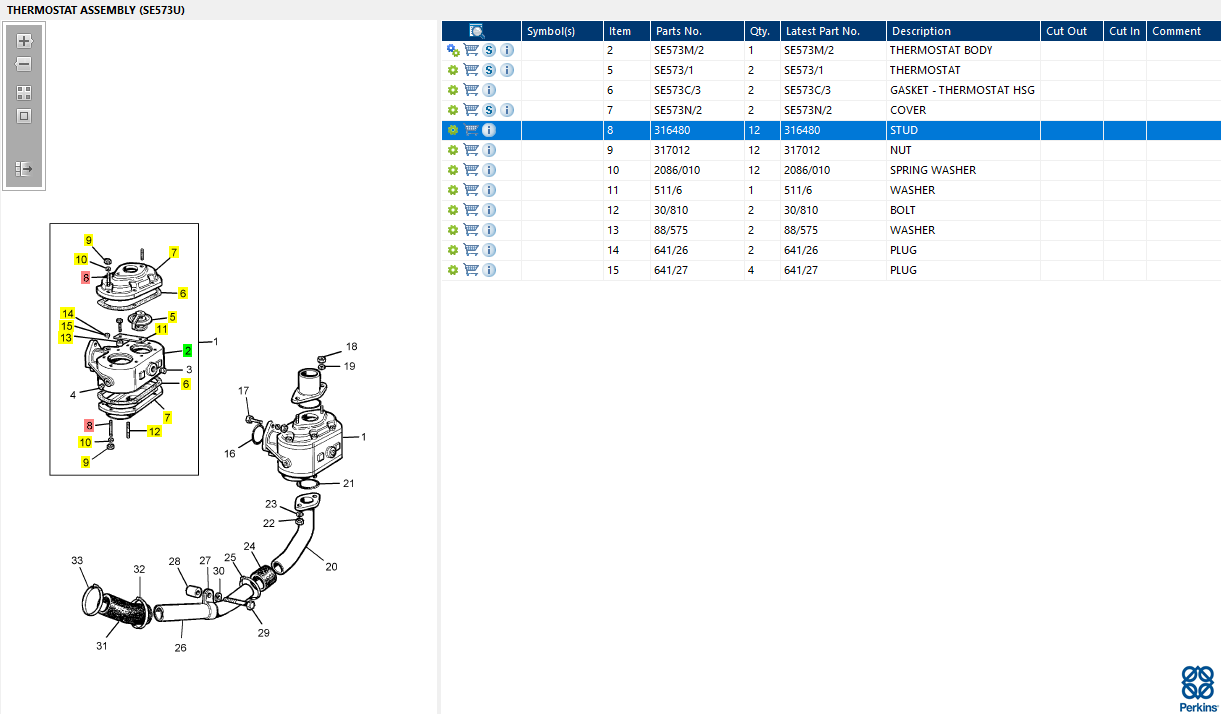The height and width of the screenshot is (714, 1221).
Task: Select the green callout 2 in diagram
Action: 187,351
